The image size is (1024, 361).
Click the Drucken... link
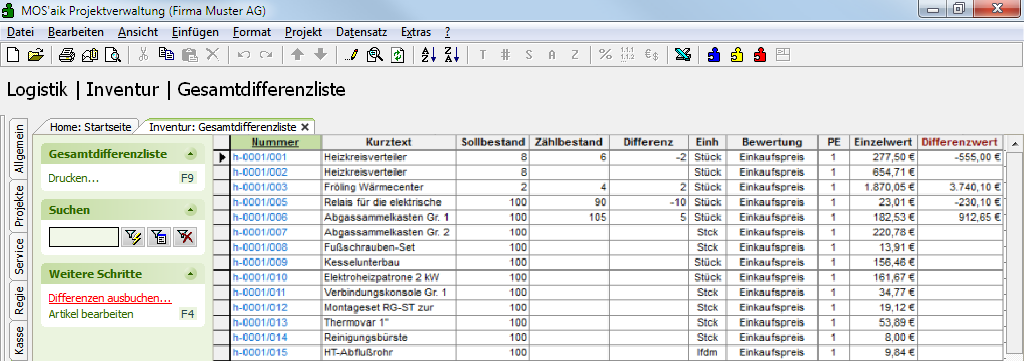coord(74,178)
